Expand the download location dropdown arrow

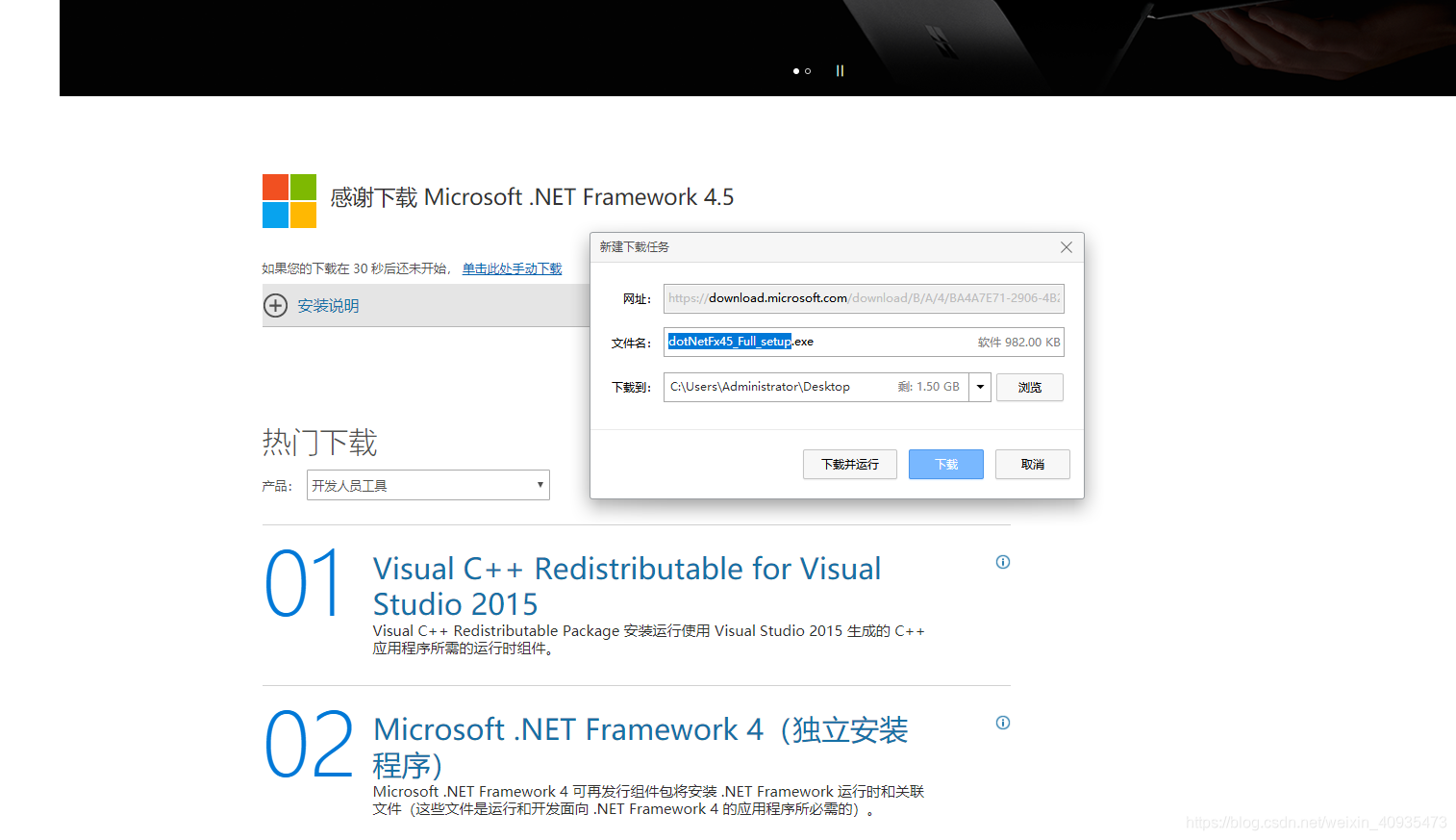click(980, 387)
